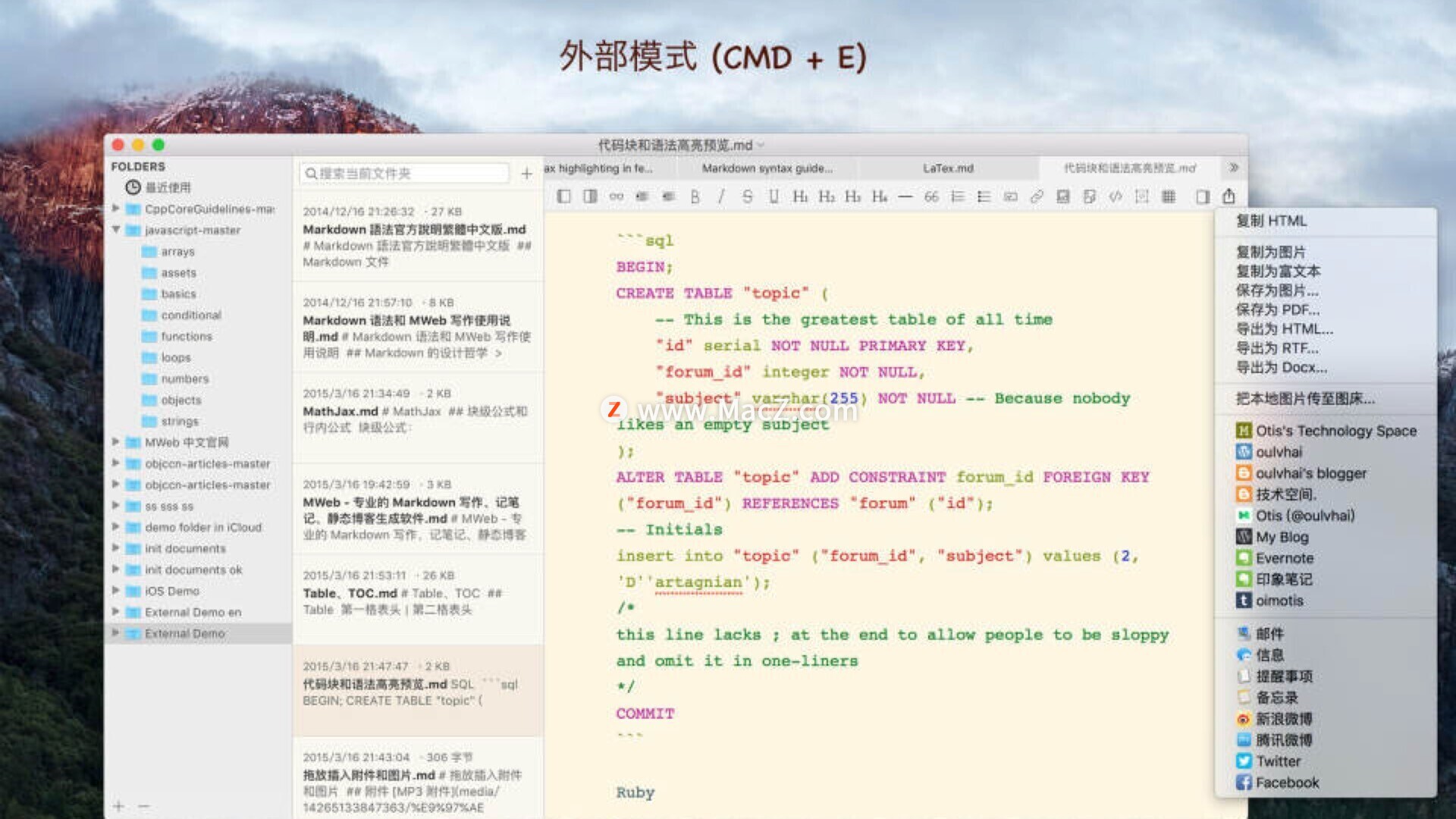1456x819 pixels.
Task: Choose 导出为 RTF... menu item
Action: [x=1278, y=348]
